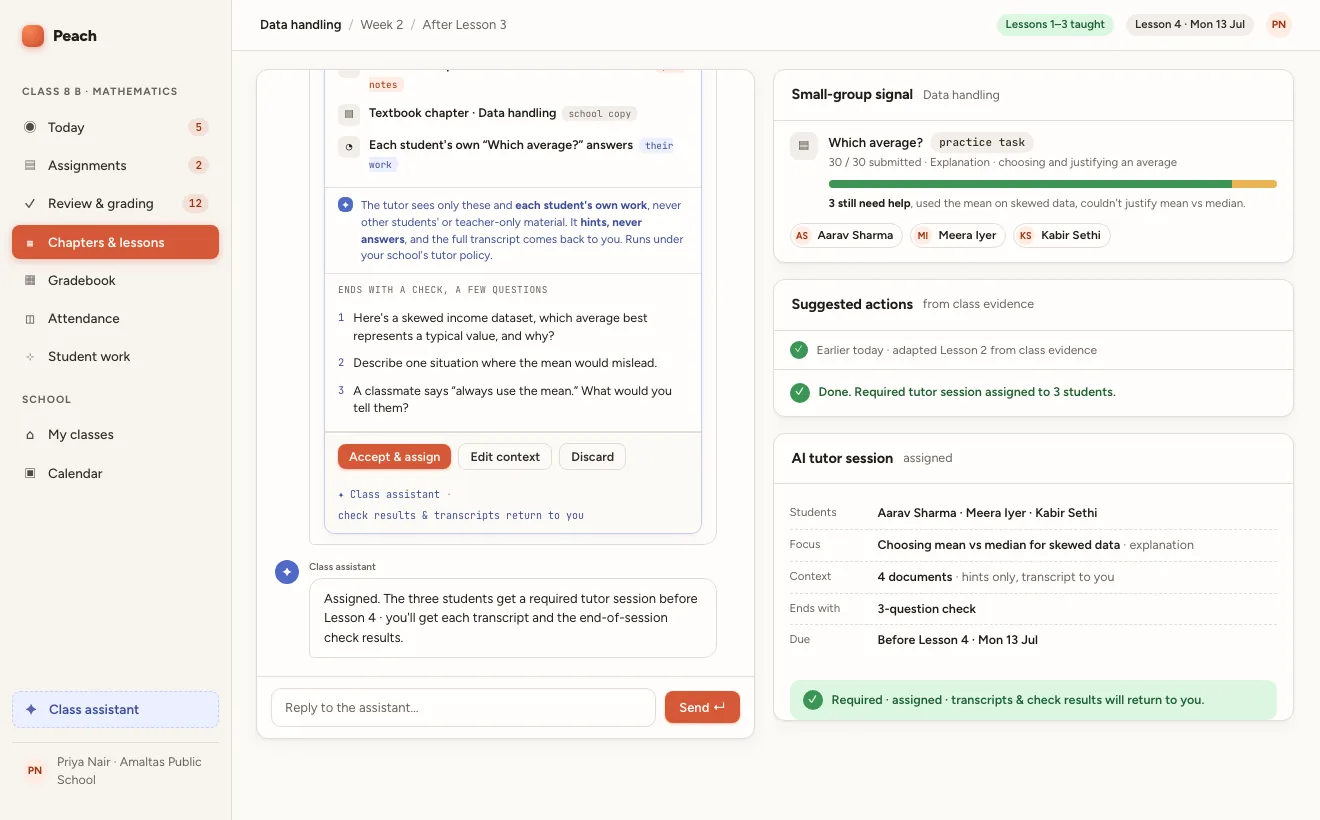Viewport: 1320px width, 820px height.
Task: Click the Student work sparkle icon
Action: pos(30,356)
